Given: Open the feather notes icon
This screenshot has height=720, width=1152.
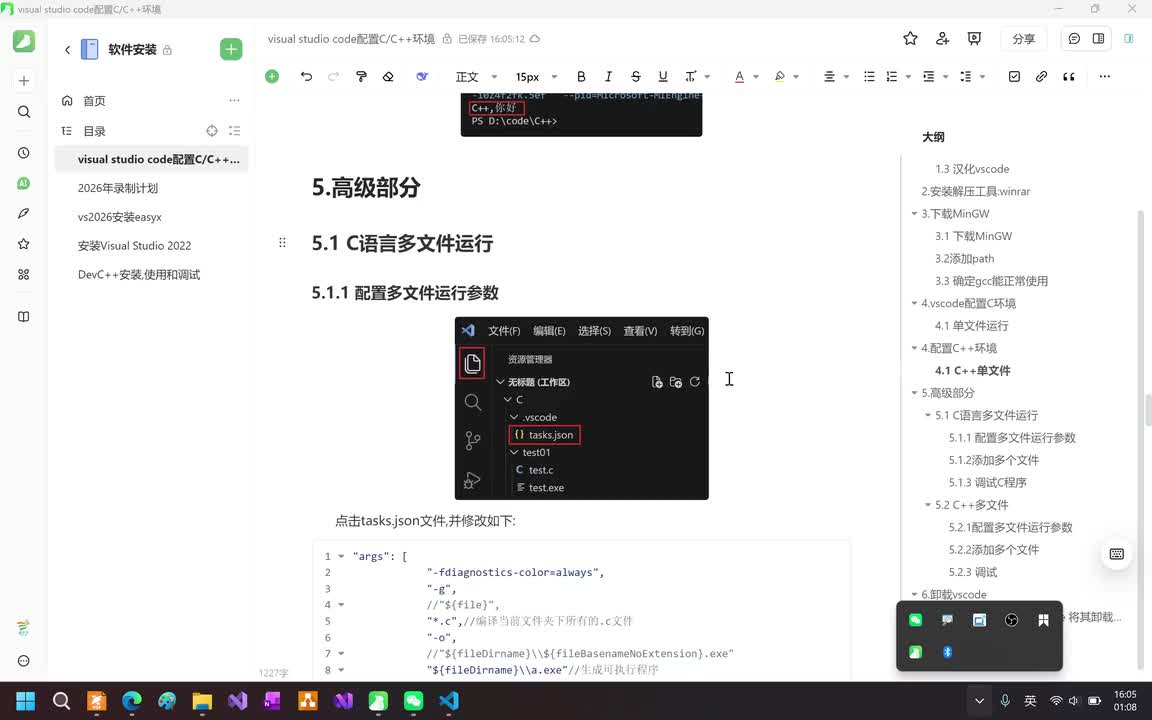Looking at the screenshot, I should click(x=24, y=213).
